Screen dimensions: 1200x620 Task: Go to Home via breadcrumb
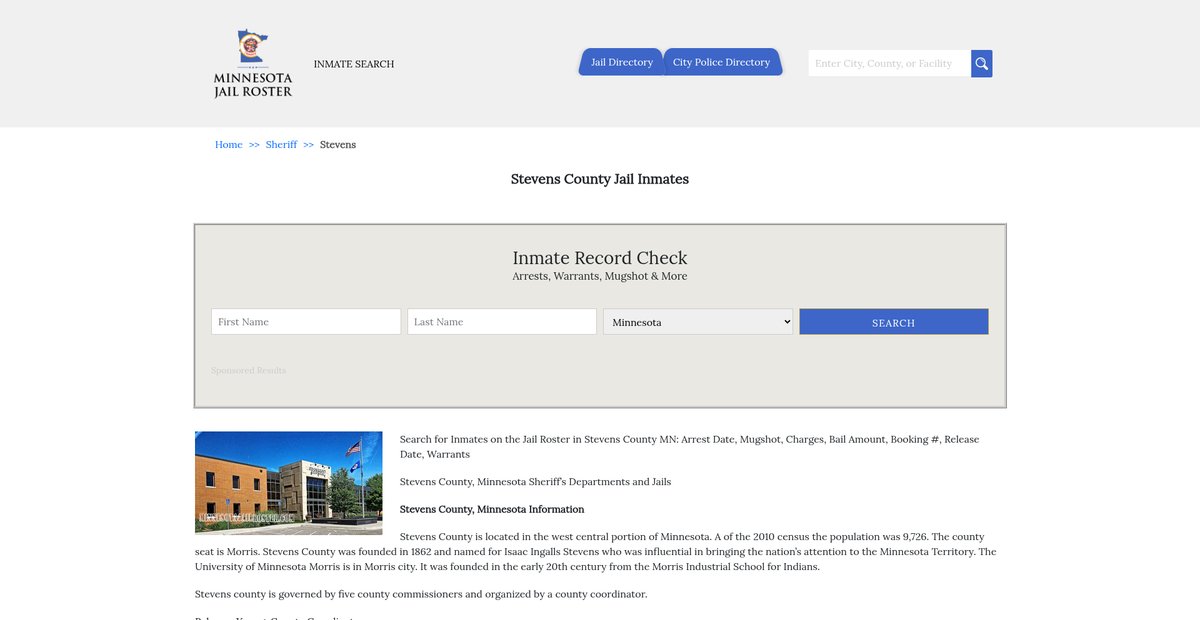[x=229, y=145]
